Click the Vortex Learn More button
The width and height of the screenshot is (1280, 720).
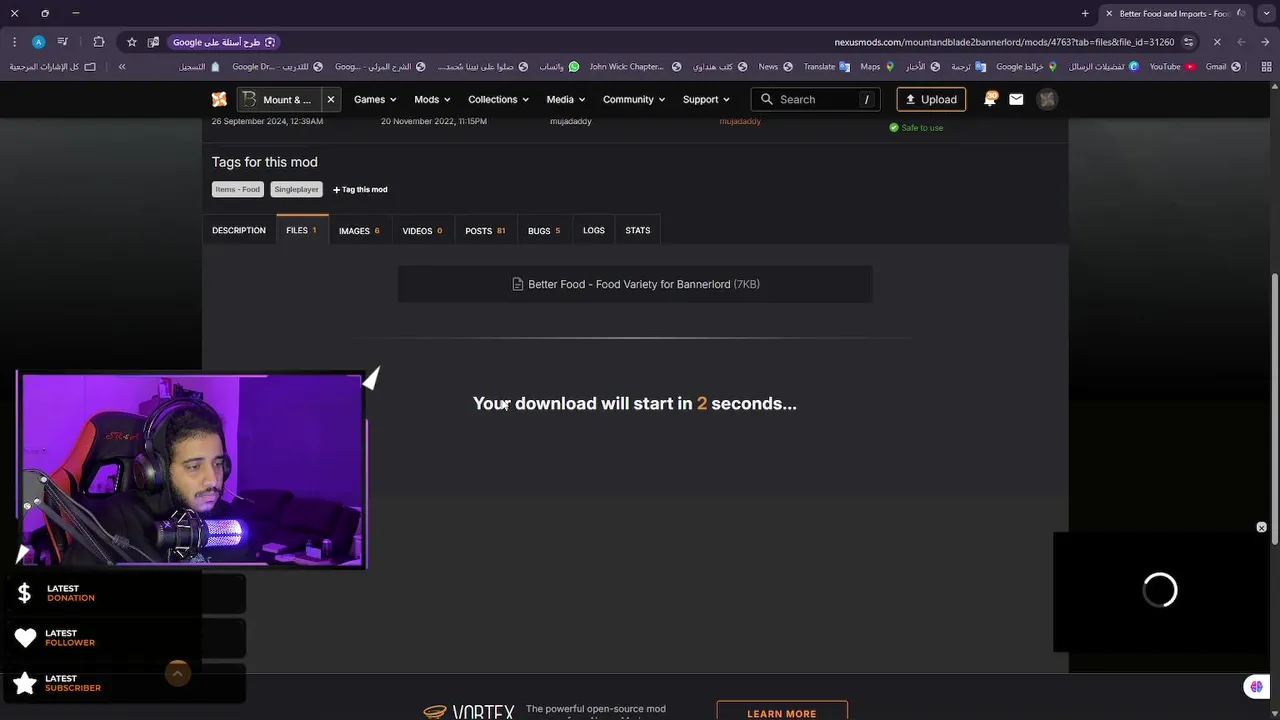[x=782, y=711]
